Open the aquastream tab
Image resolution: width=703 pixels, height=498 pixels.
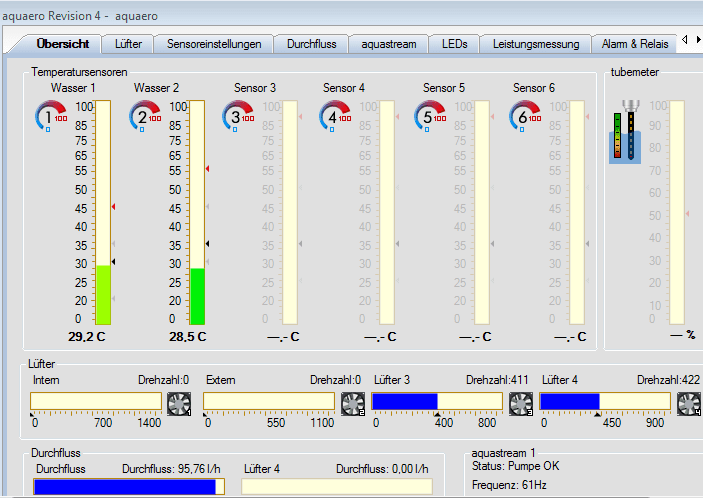389,44
